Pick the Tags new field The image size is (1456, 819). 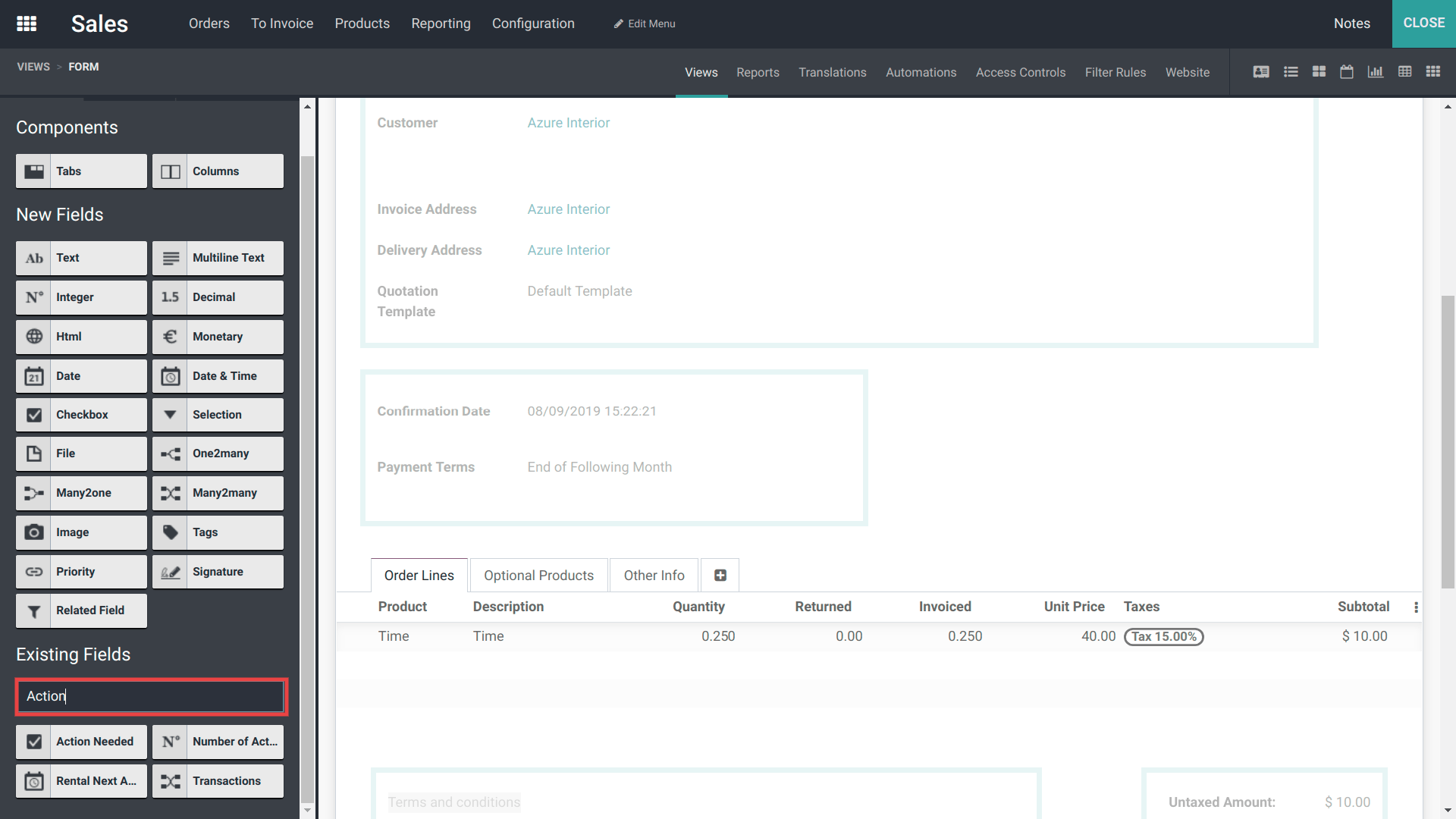click(218, 532)
